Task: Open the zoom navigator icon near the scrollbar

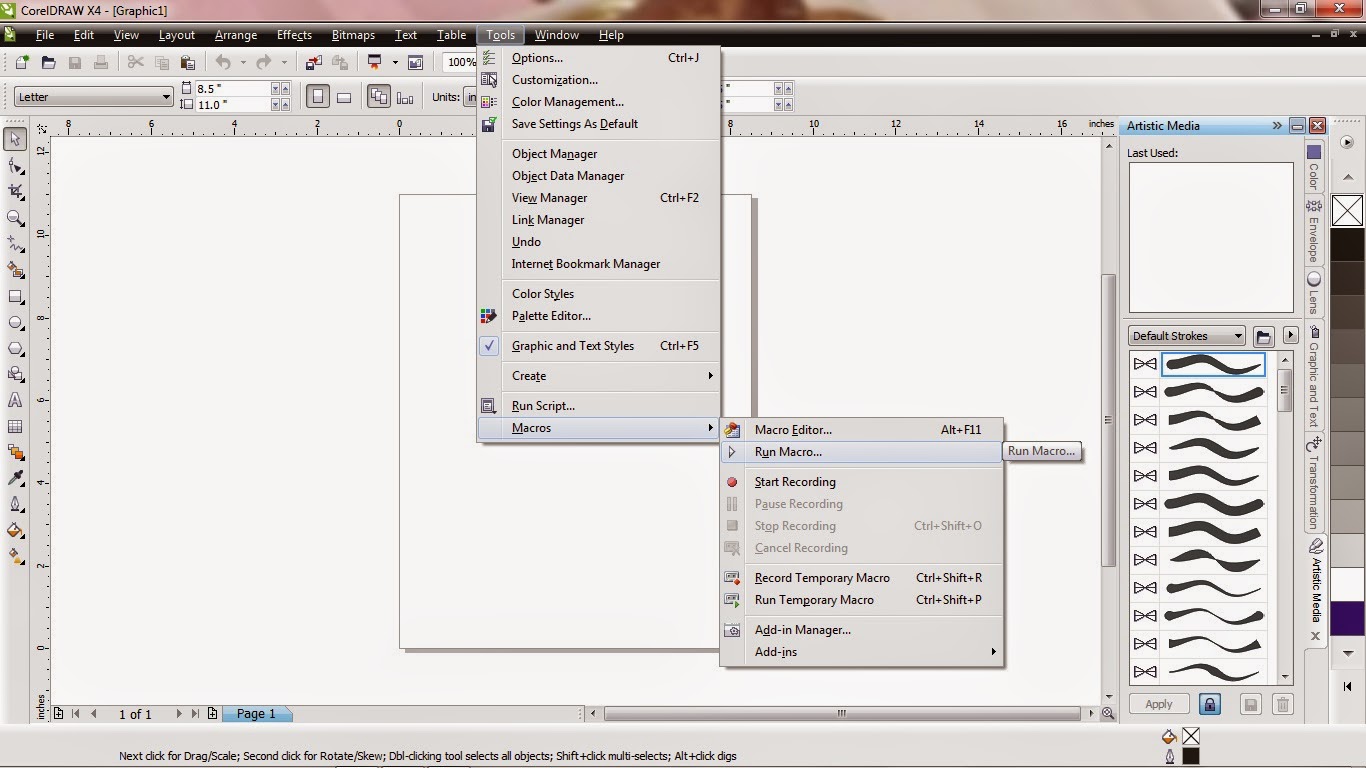Action: point(1108,714)
